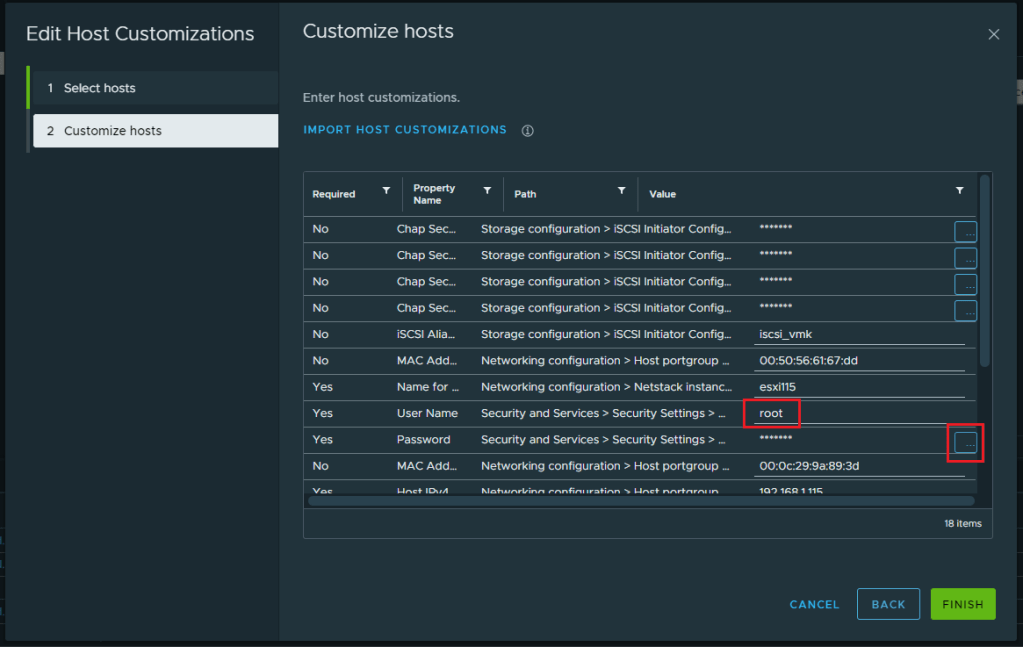
Task: Click the table's vertical scrollbar
Action: 984,270
